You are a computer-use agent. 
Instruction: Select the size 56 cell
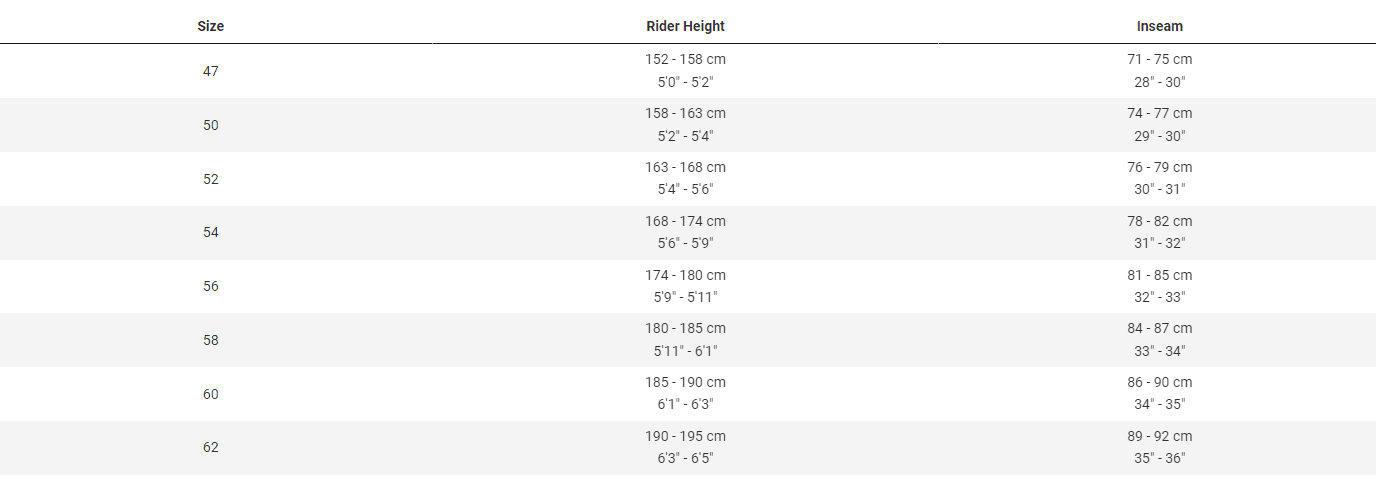pyautogui.click(x=210, y=286)
